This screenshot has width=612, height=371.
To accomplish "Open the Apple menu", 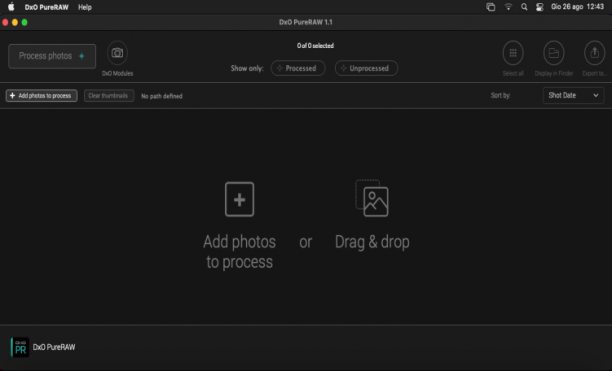I will [x=11, y=7].
